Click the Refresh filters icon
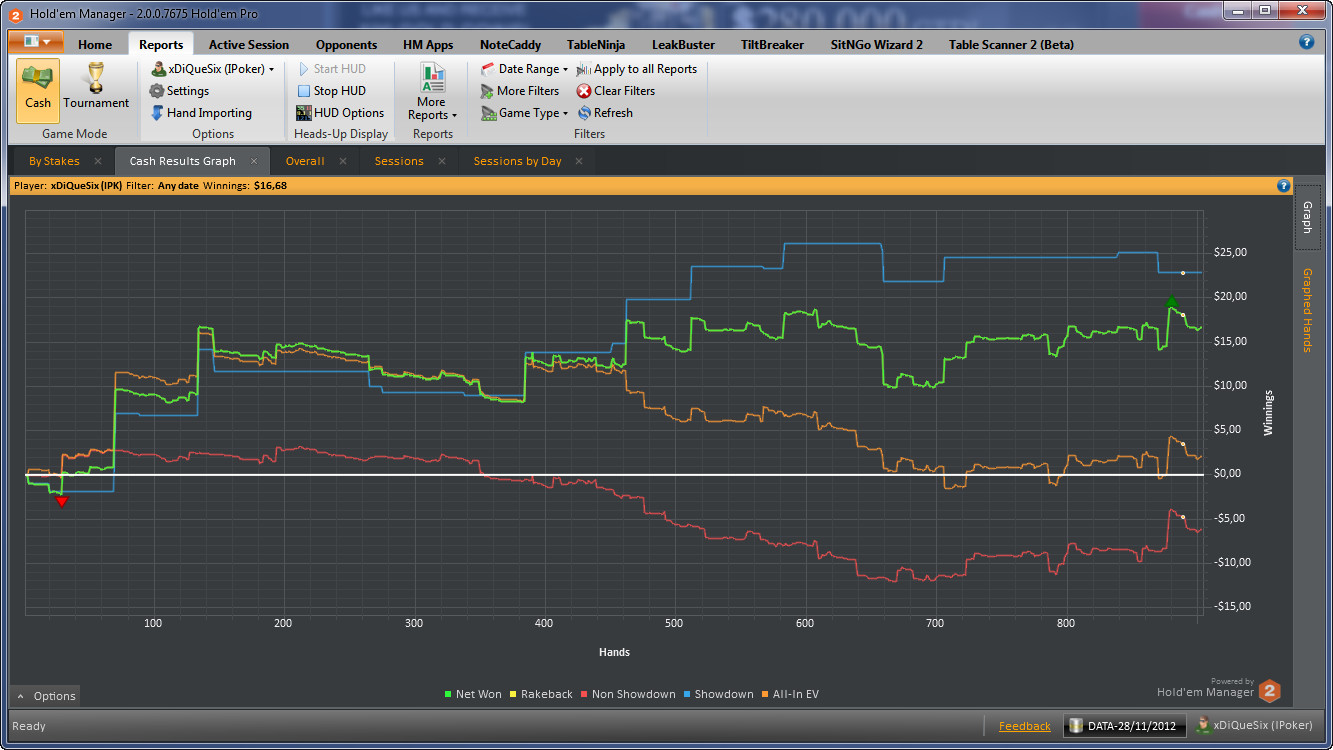This screenshot has height=750, width=1333. pyautogui.click(x=584, y=113)
